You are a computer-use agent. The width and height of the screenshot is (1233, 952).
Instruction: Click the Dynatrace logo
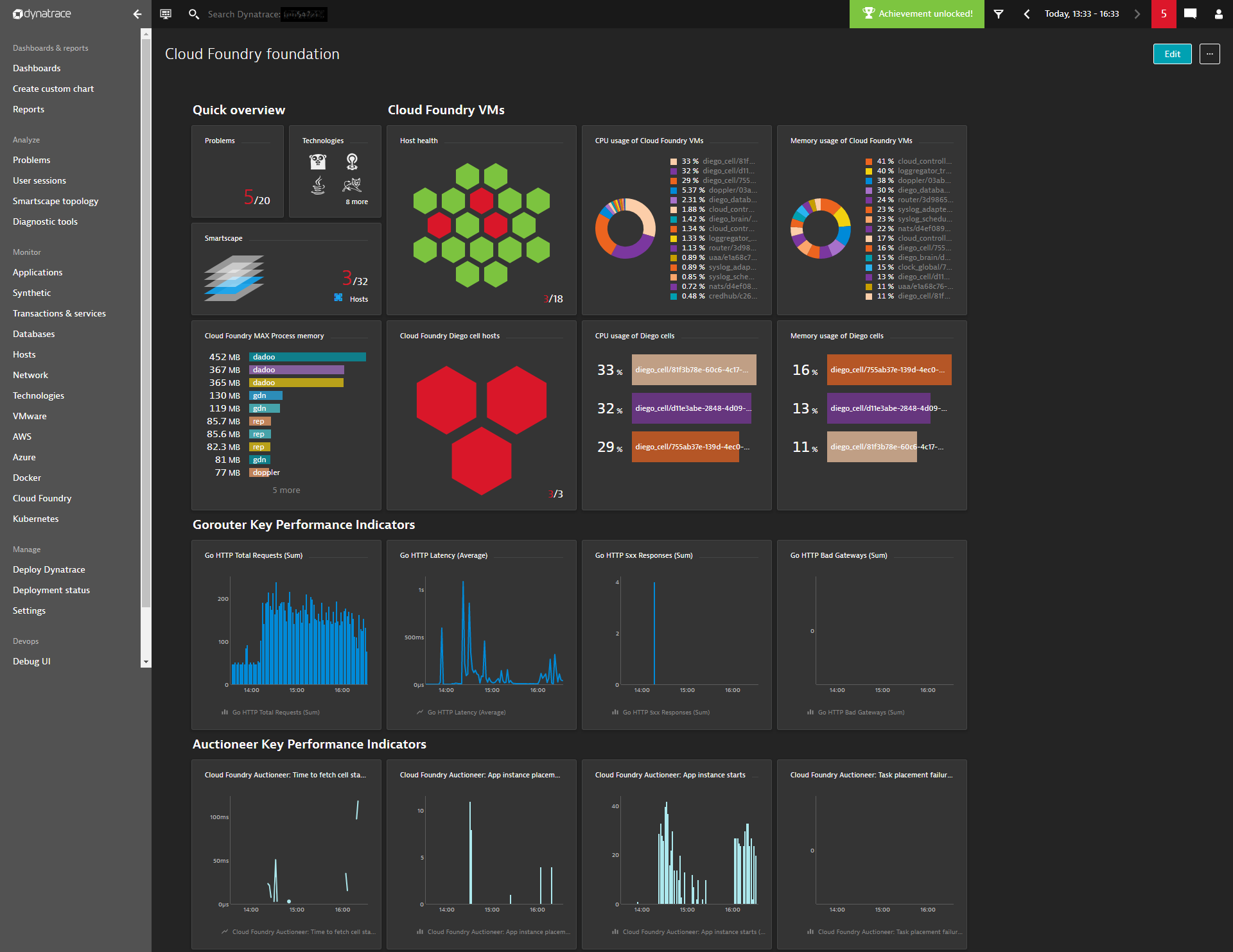click(x=42, y=13)
